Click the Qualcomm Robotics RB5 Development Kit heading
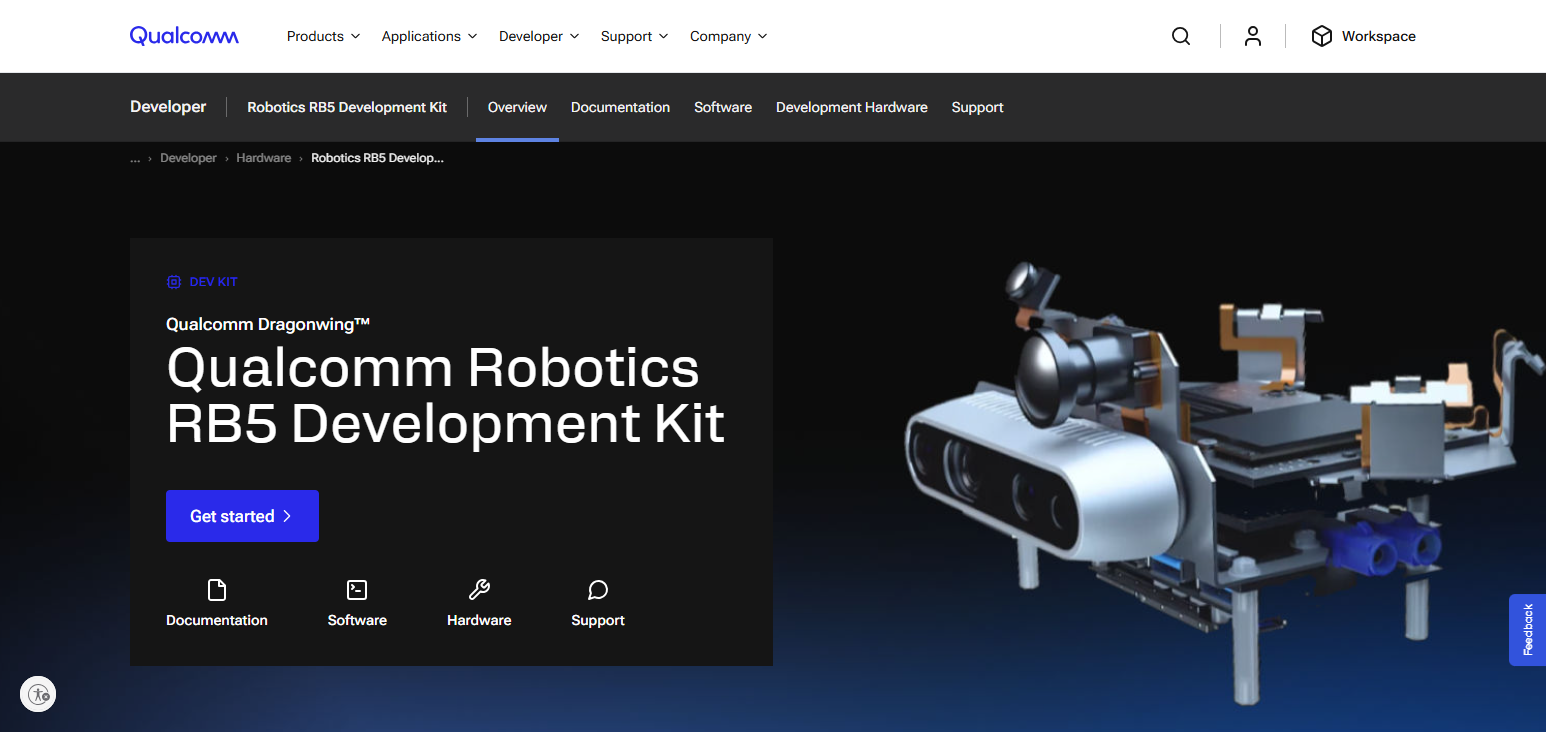Image resolution: width=1546 pixels, height=732 pixels. coord(445,396)
